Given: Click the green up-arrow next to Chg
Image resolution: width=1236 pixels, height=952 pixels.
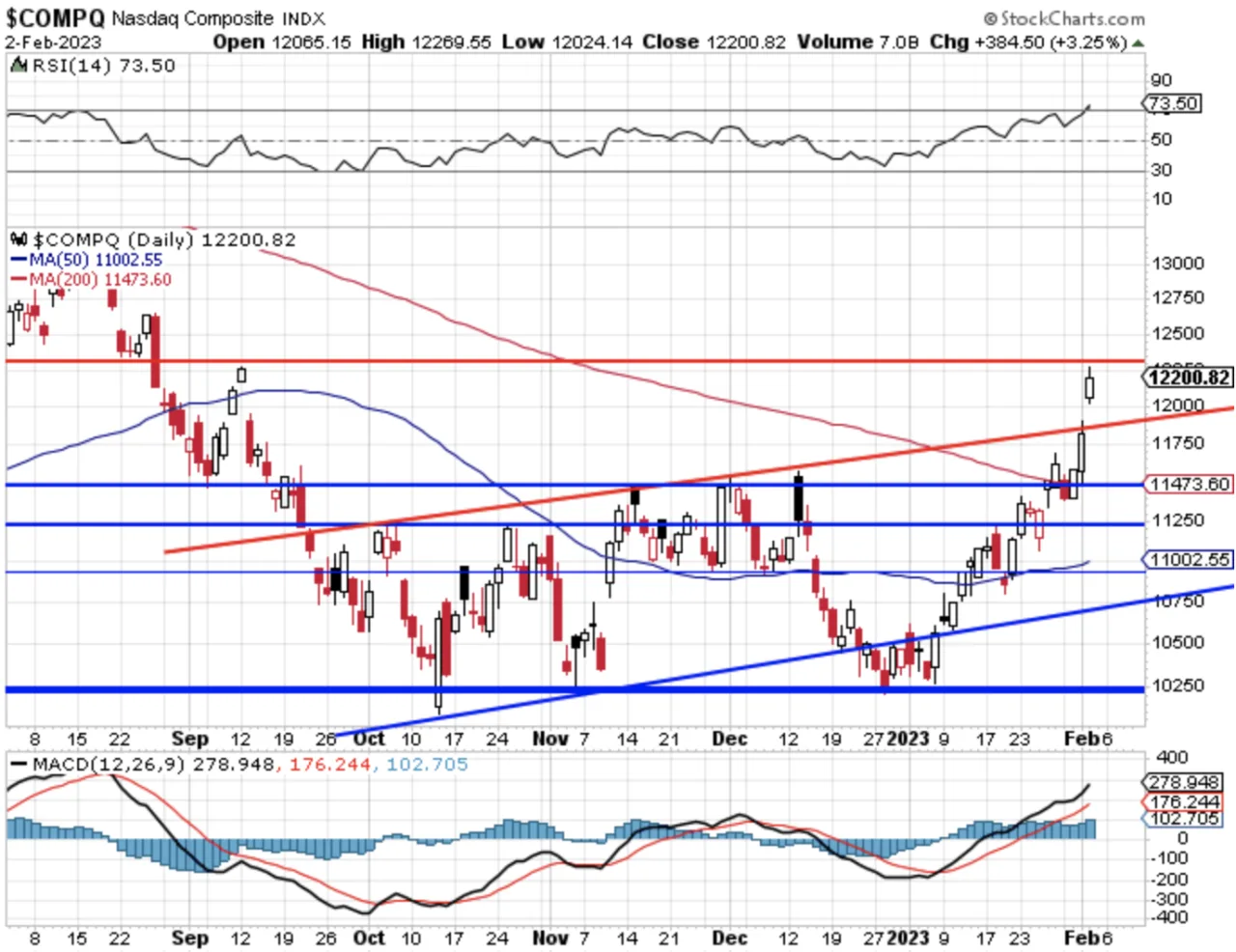Looking at the screenshot, I should click(1138, 43).
